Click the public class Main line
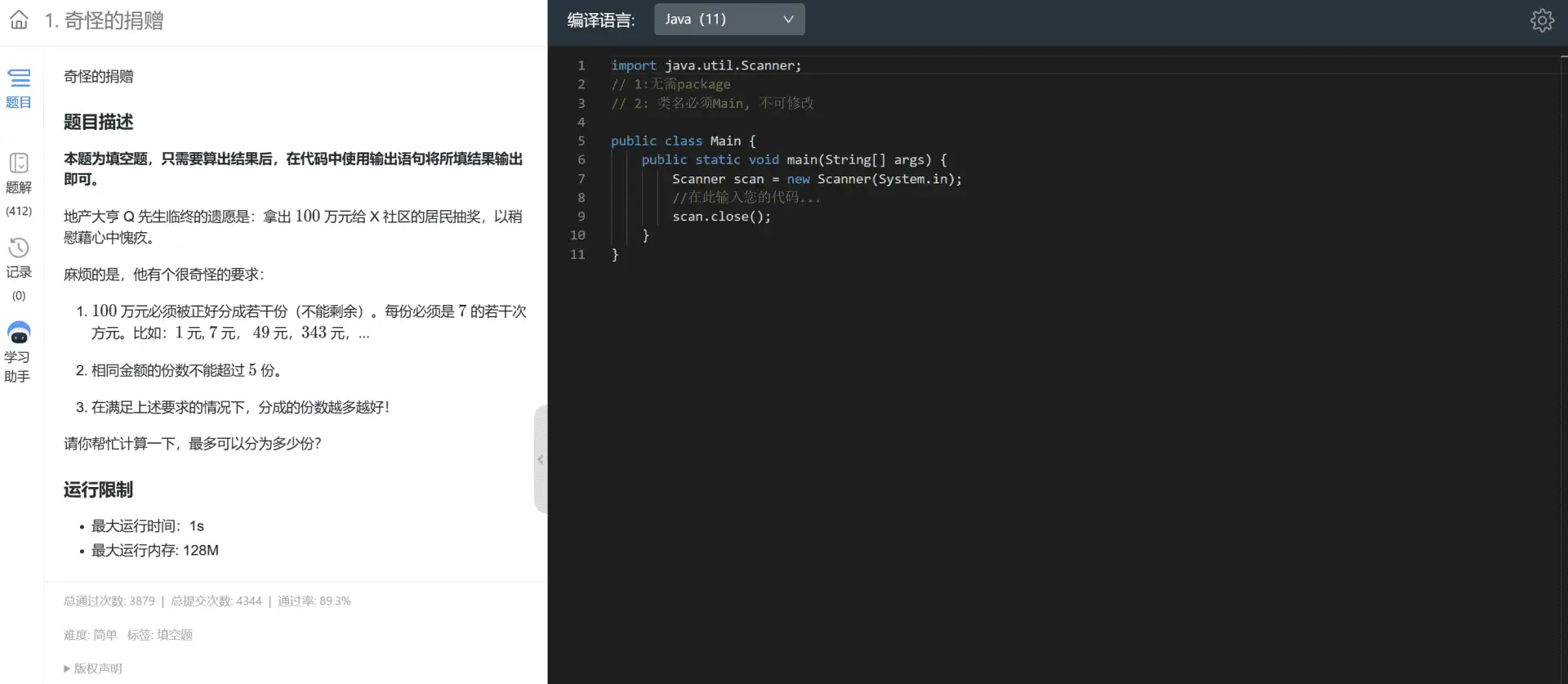Screen dimensions: 1568x684 click(x=684, y=141)
